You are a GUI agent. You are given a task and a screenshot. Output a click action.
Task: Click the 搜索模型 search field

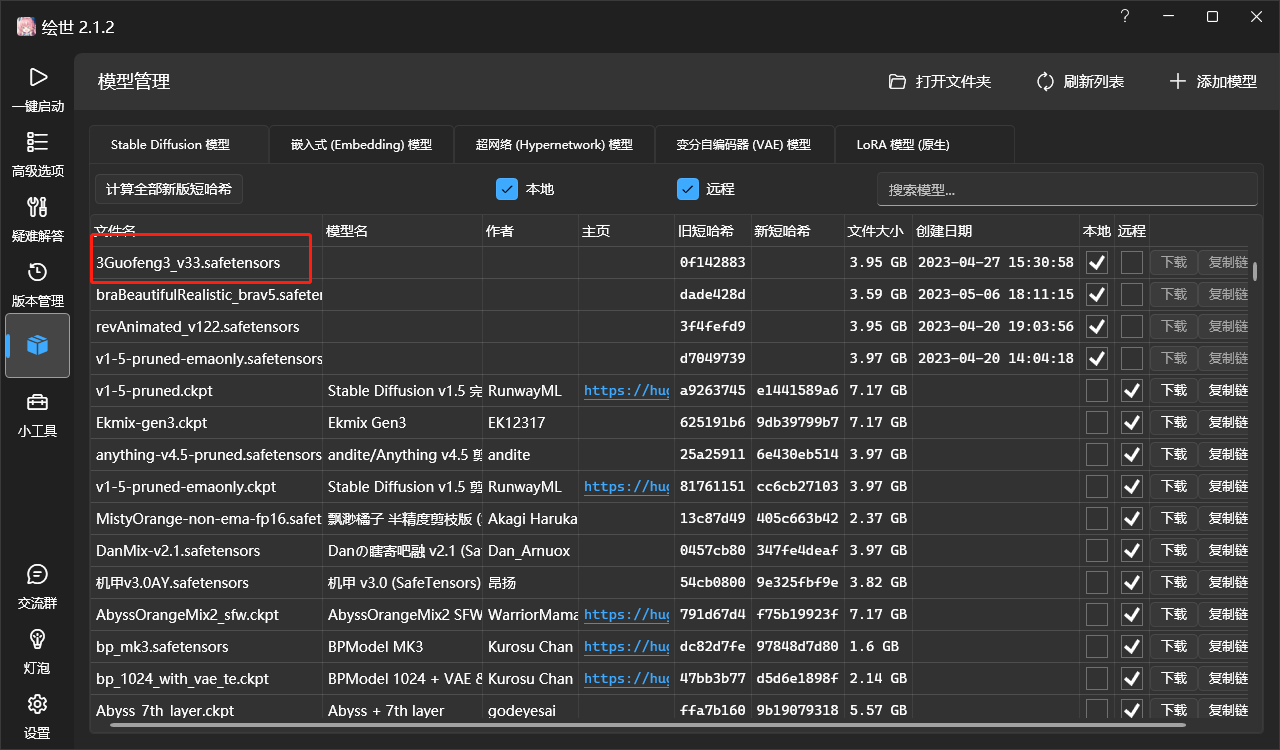tap(1067, 189)
